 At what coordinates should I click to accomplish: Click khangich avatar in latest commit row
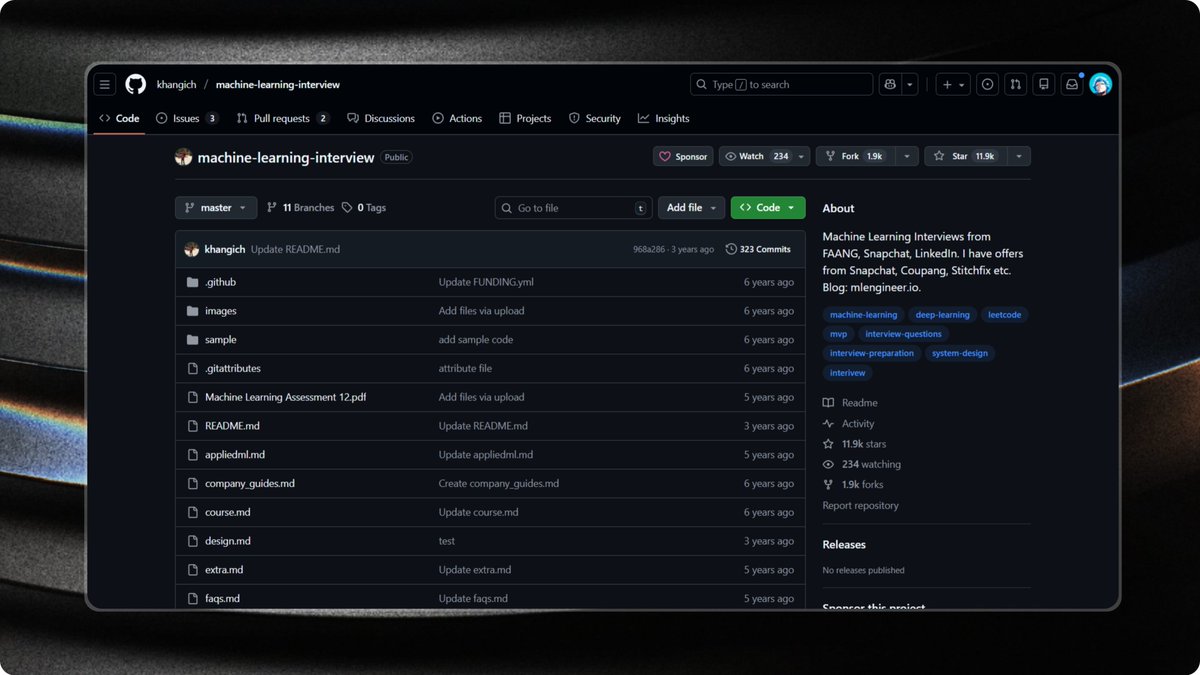(x=192, y=249)
